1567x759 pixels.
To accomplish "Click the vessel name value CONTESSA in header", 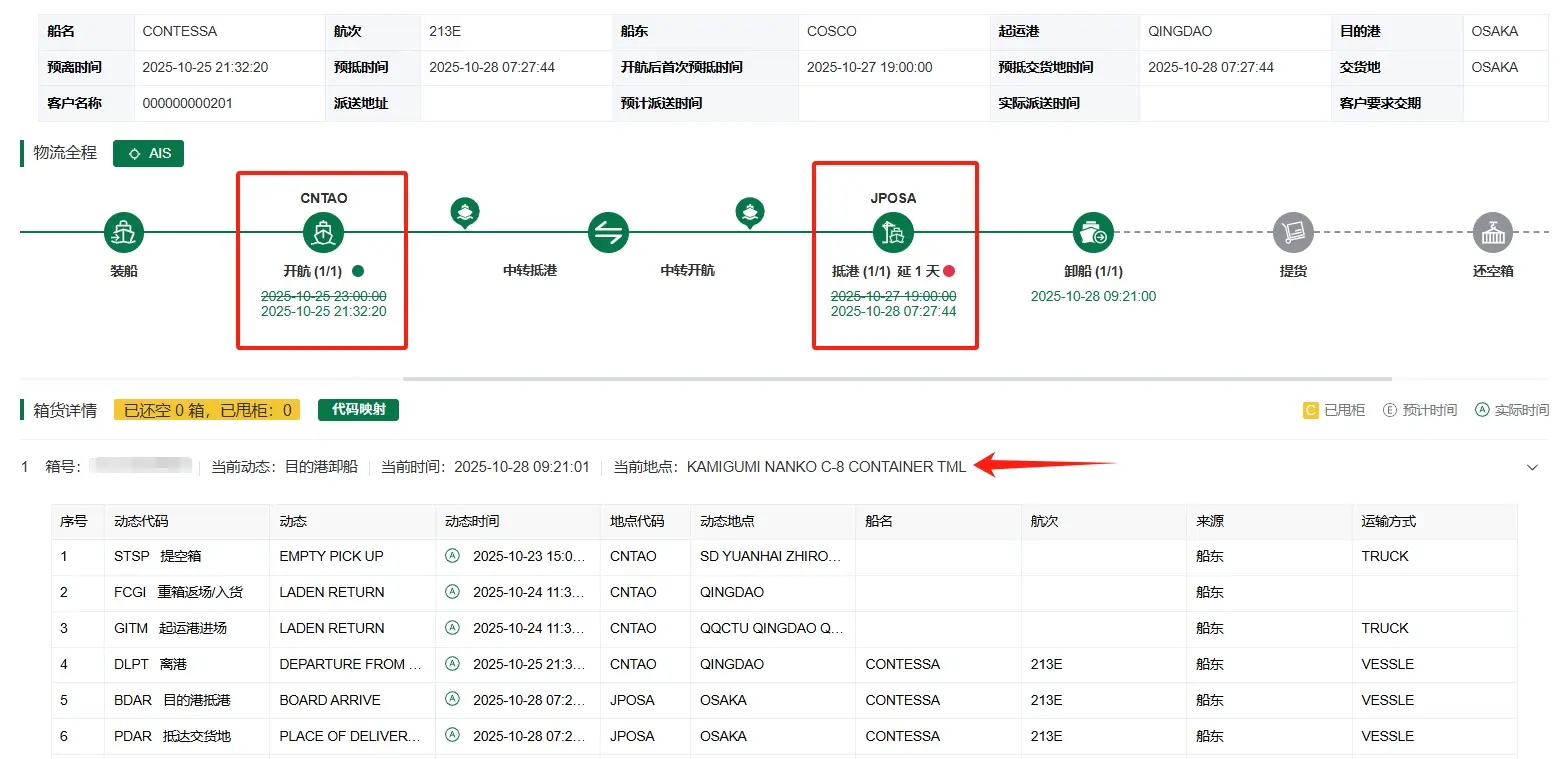I will click(180, 31).
